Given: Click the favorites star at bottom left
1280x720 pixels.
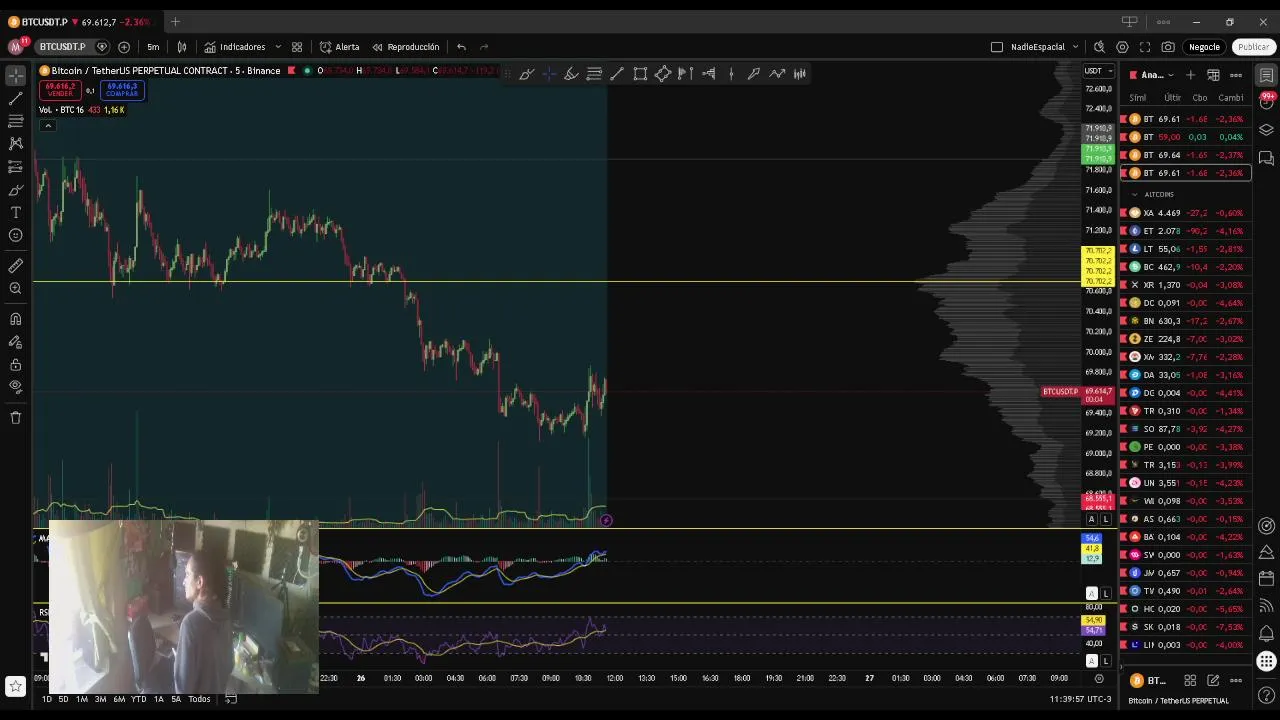Looking at the screenshot, I should pyautogui.click(x=15, y=686).
